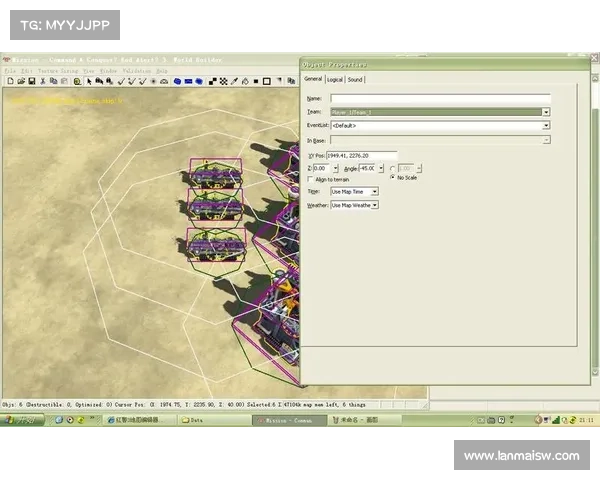Select the middle tank unit in viewport
This screenshot has height=480, width=600.
216,207
